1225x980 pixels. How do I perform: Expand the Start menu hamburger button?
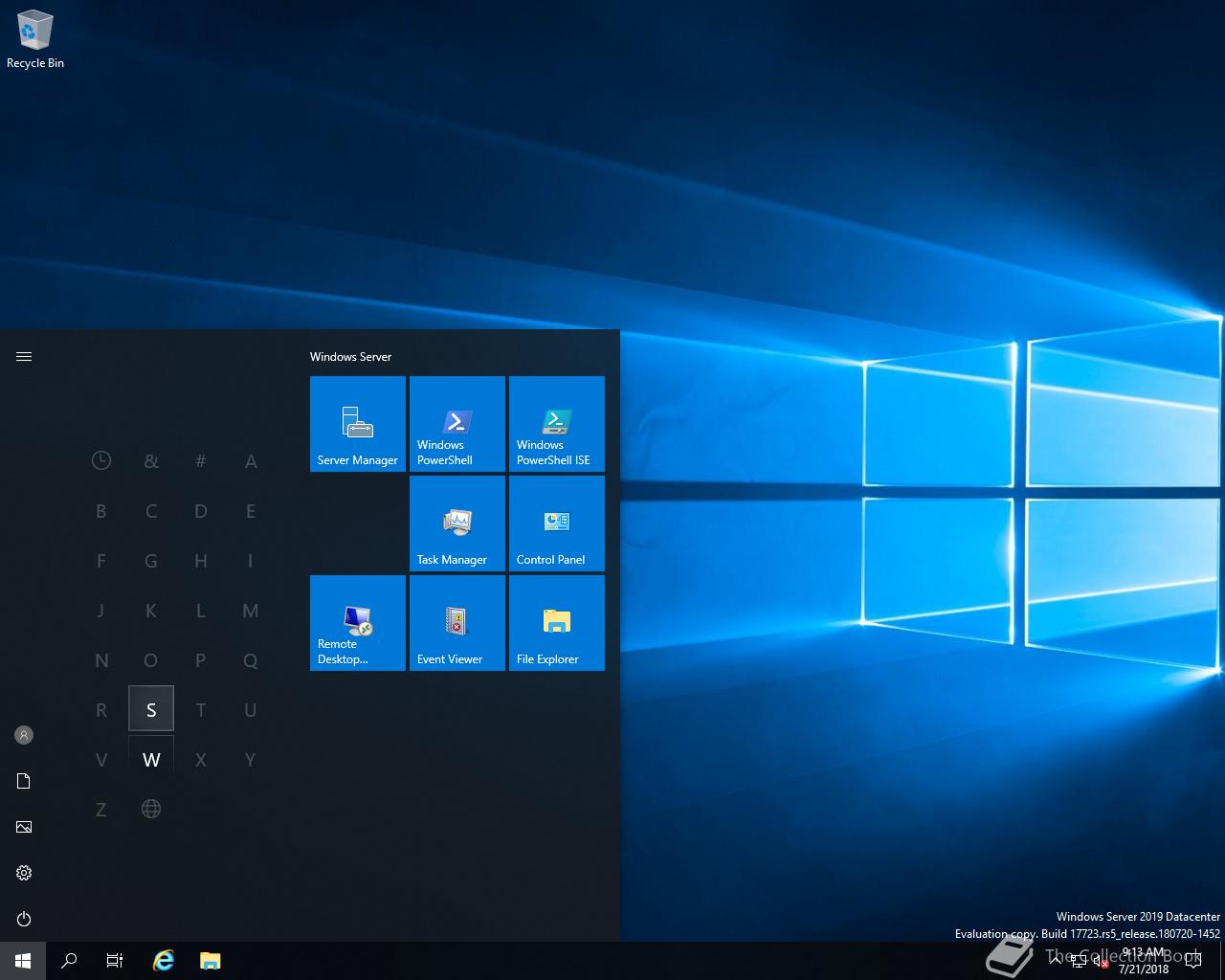pos(24,356)
